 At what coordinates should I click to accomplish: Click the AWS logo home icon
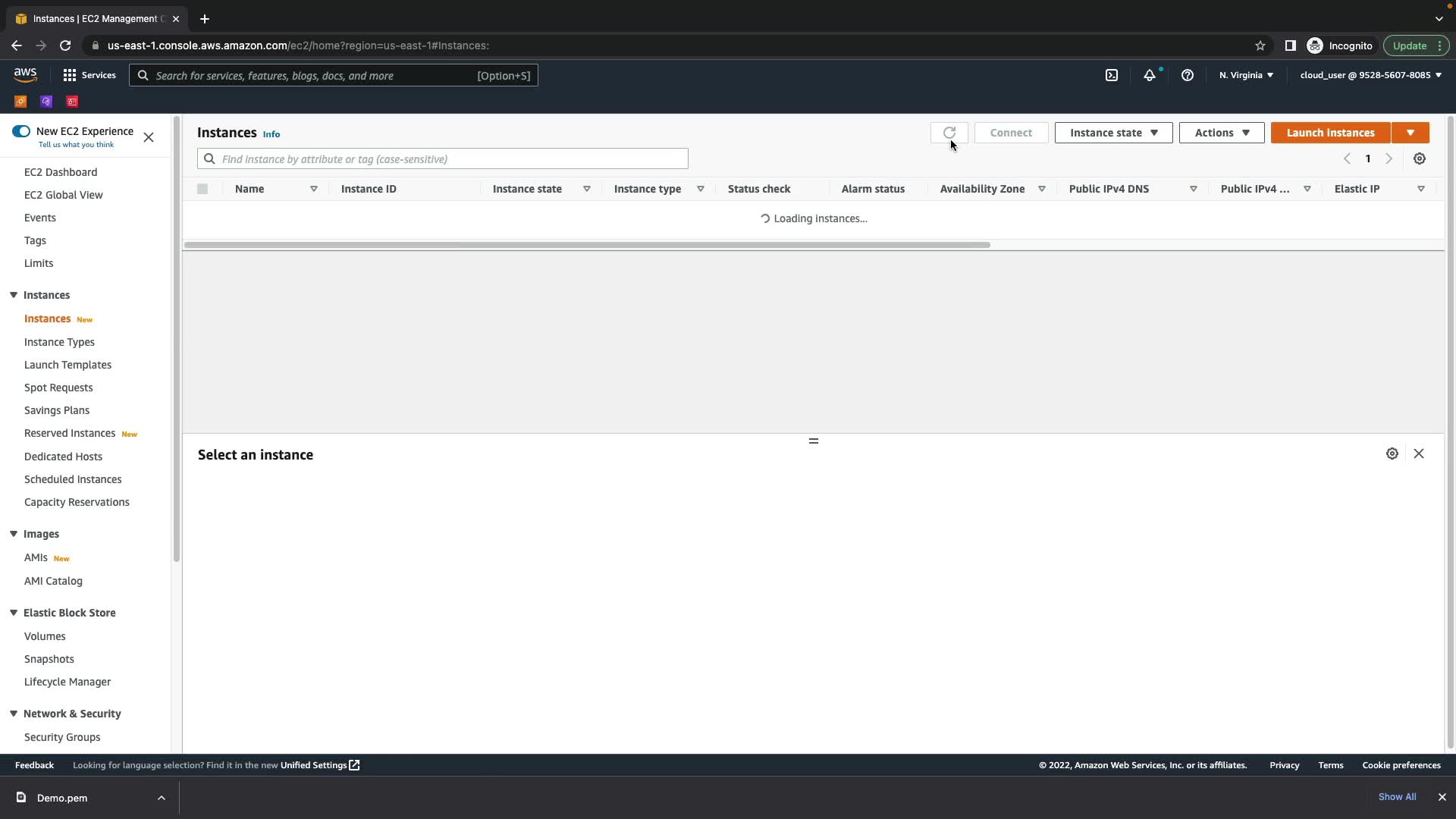pyautogui.click(x=25, y=74)
